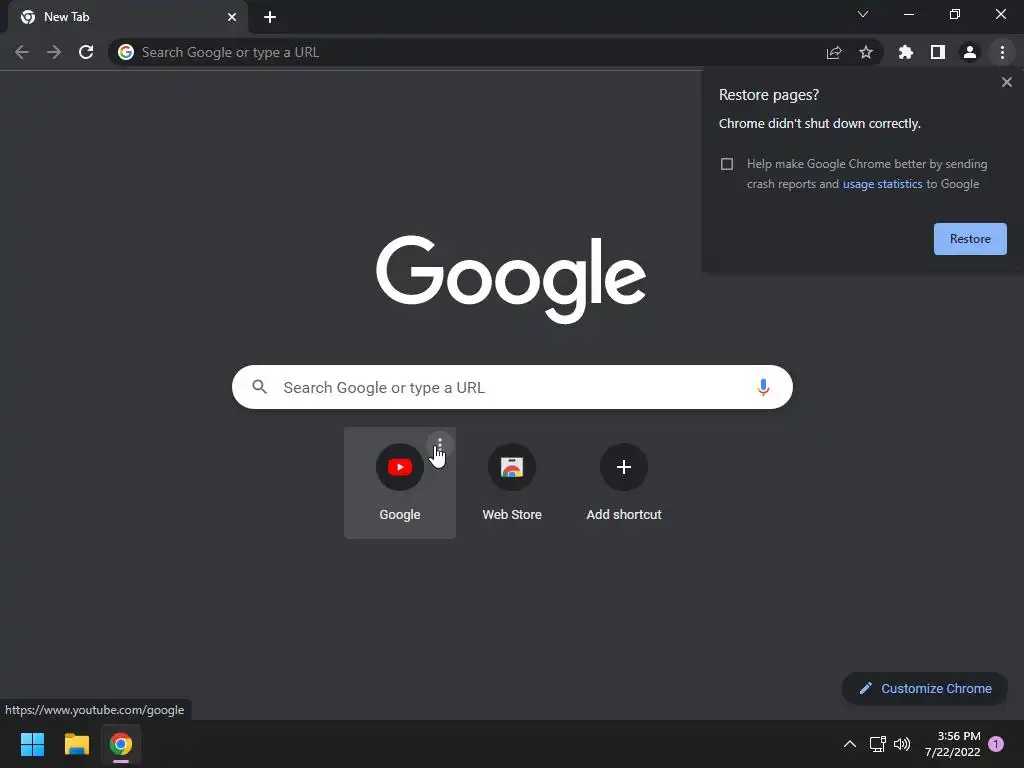Enable sending crash reports checkbox
This screenshot has width=1024, height=768.
click(727, 164)
